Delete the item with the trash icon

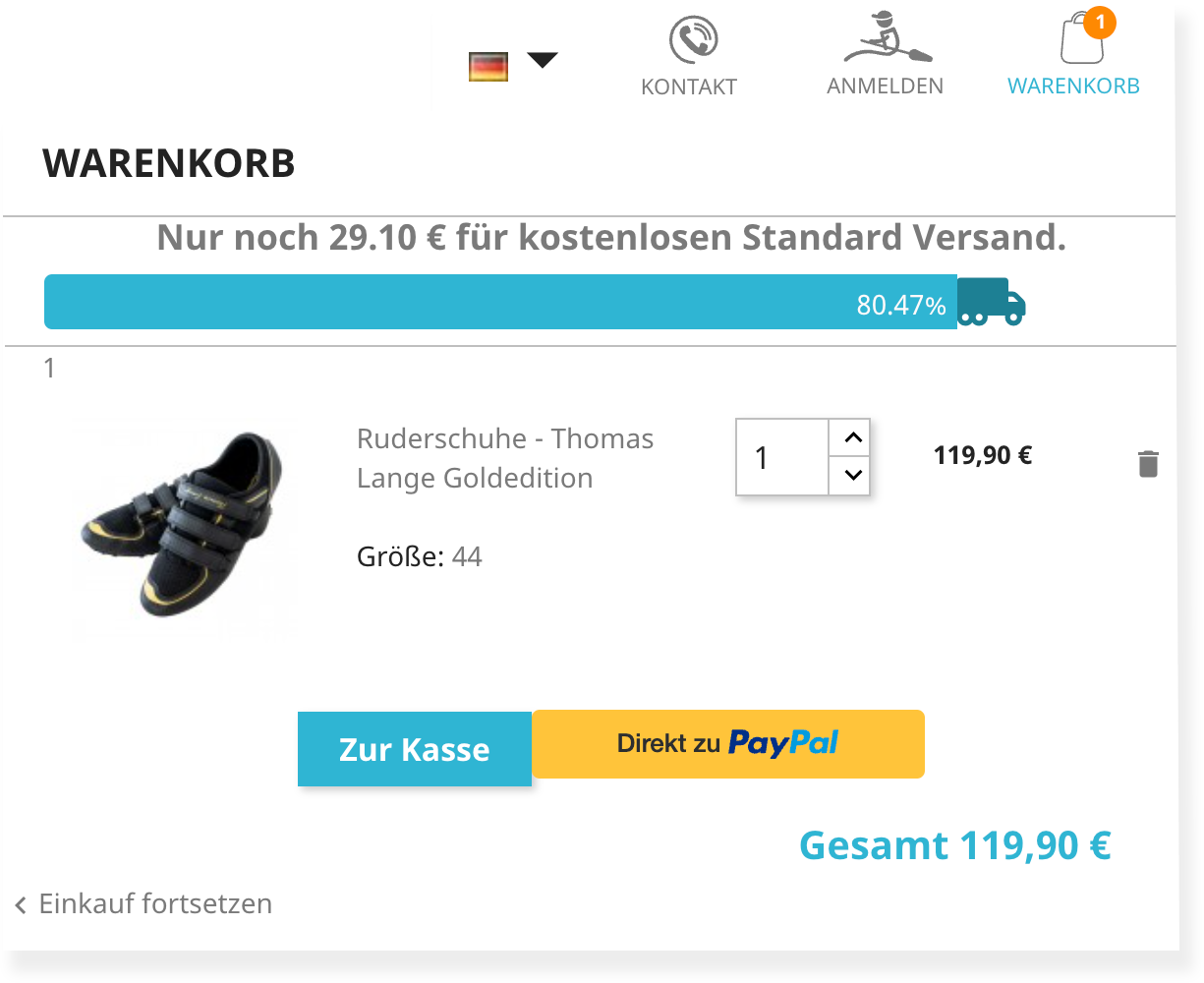[1148, 464]
